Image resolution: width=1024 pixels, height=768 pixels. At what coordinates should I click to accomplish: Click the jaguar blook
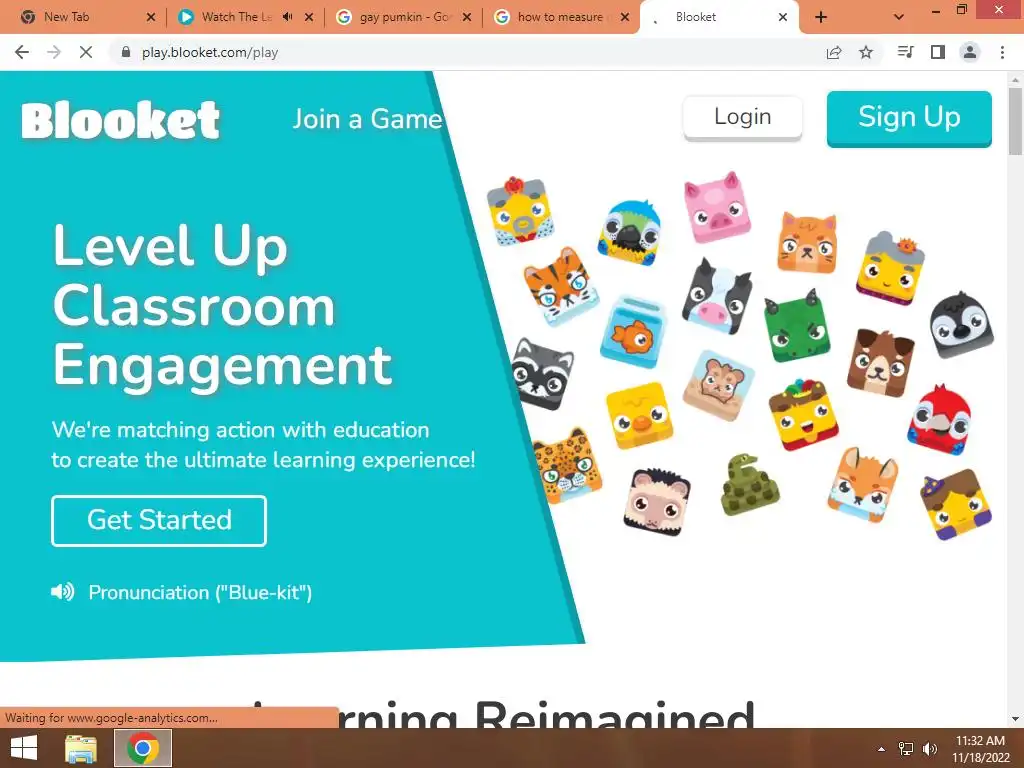click(566, 466)
